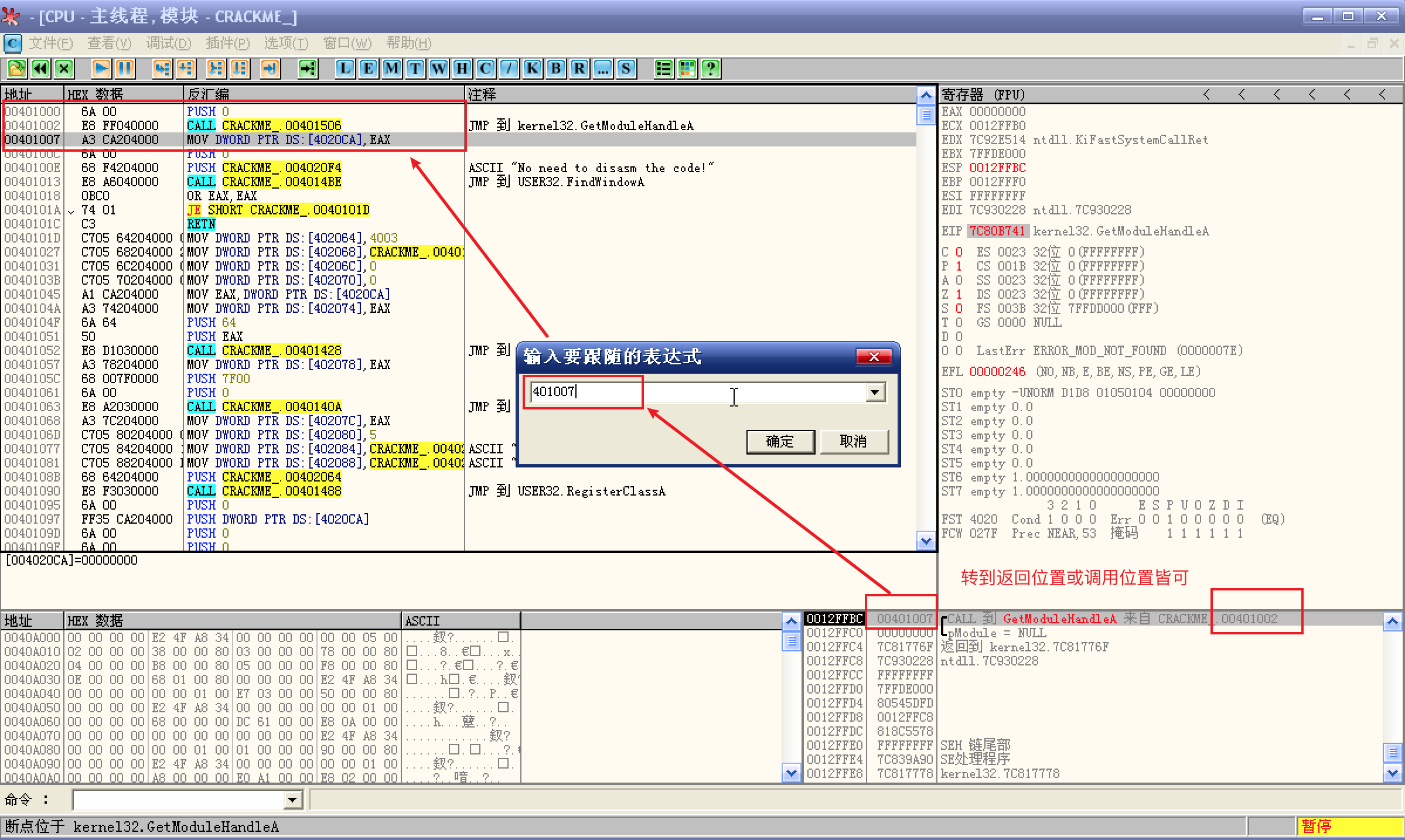Viewport: 1405px width, 840px height.
Task: Click the Open file folder icon
Action: pos(16,69)
